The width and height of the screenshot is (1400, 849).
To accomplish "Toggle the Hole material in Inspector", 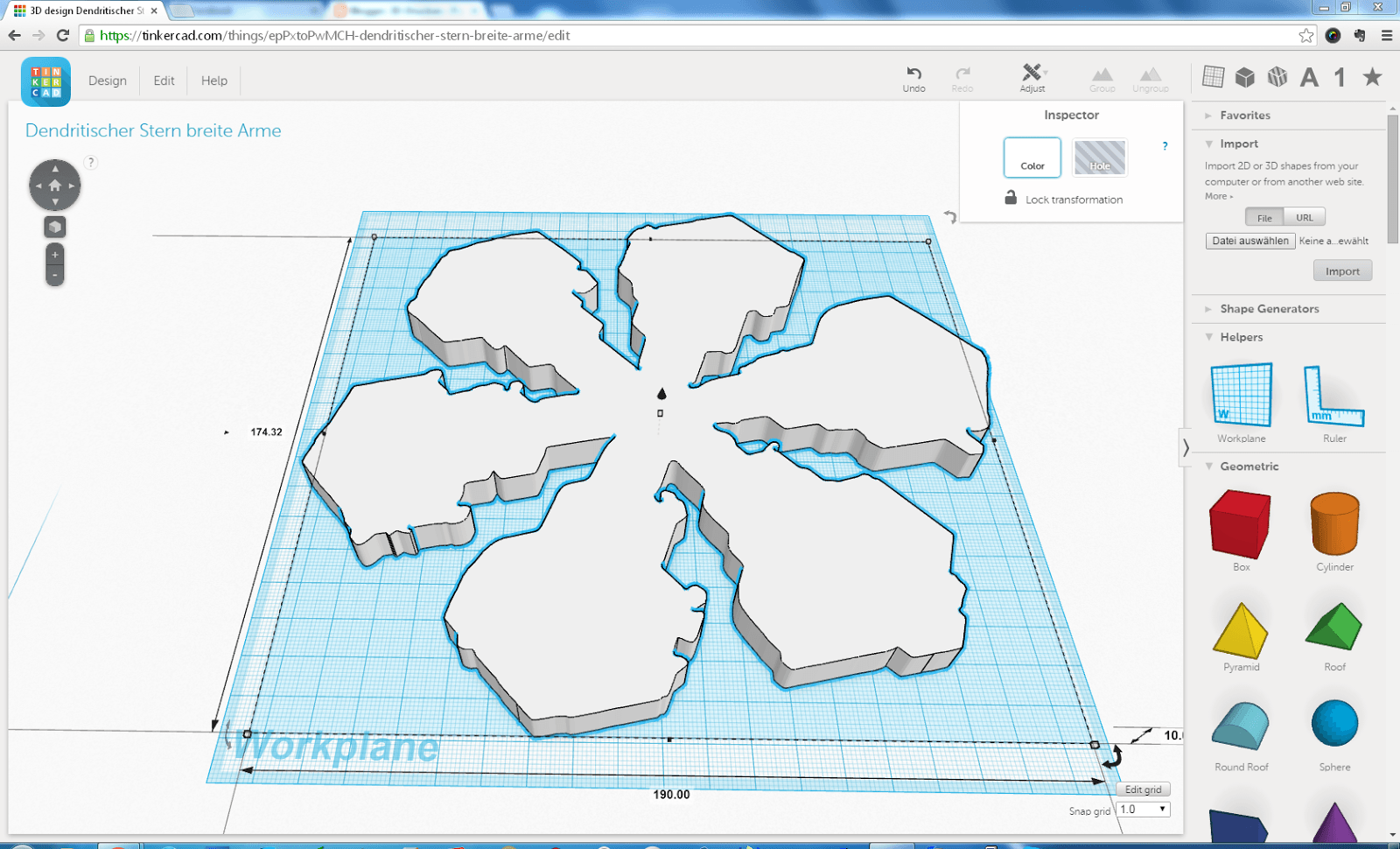I will pos(1100,158).
